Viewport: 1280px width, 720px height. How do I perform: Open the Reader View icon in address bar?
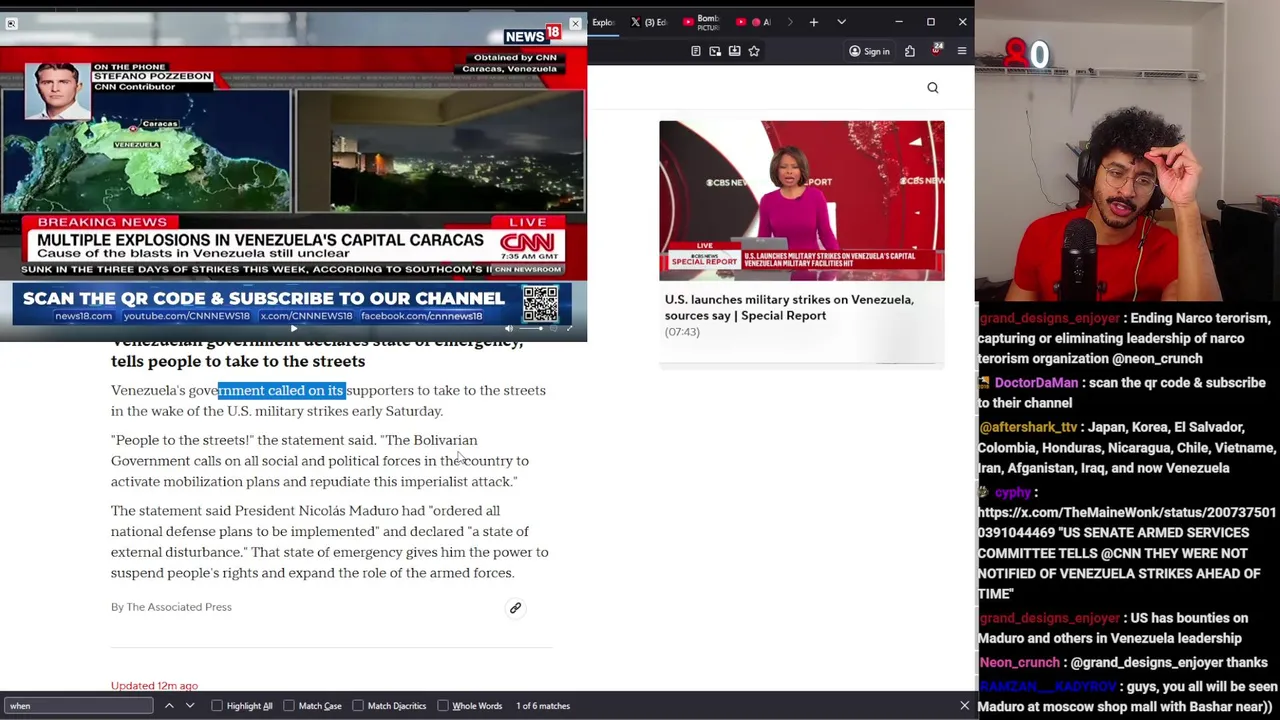click(695, 51)
